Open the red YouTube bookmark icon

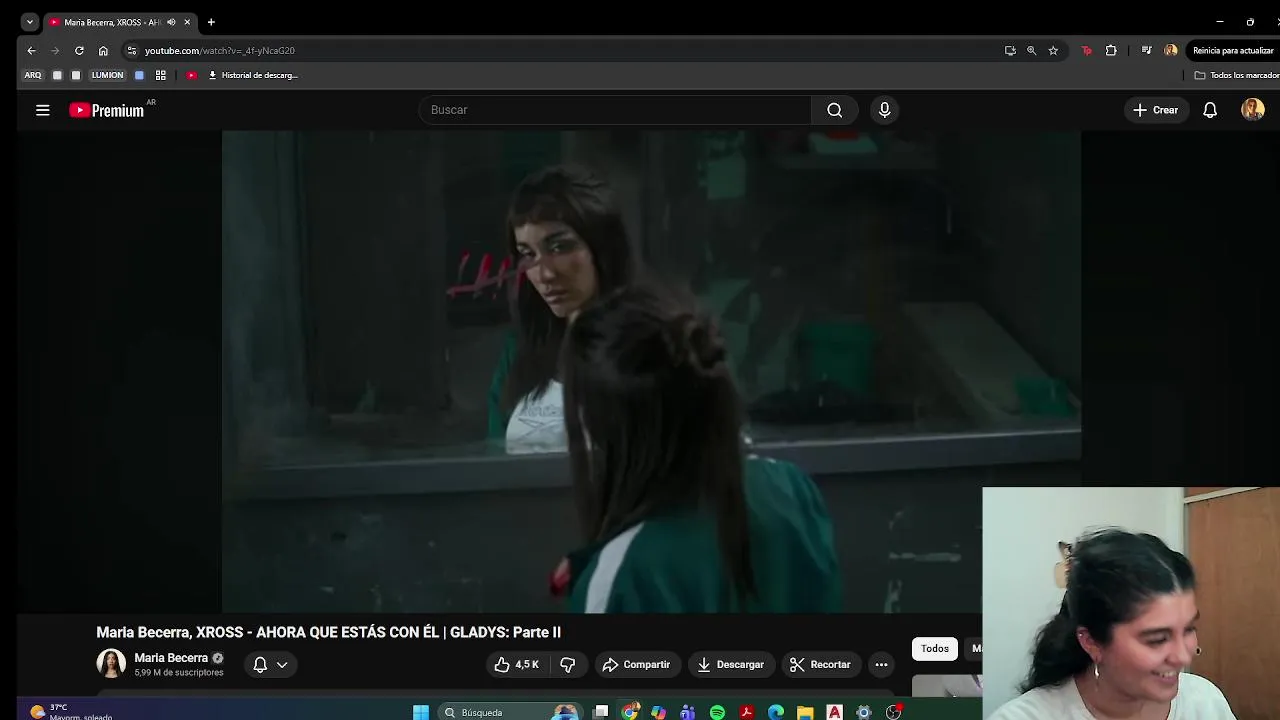point(191,75)
